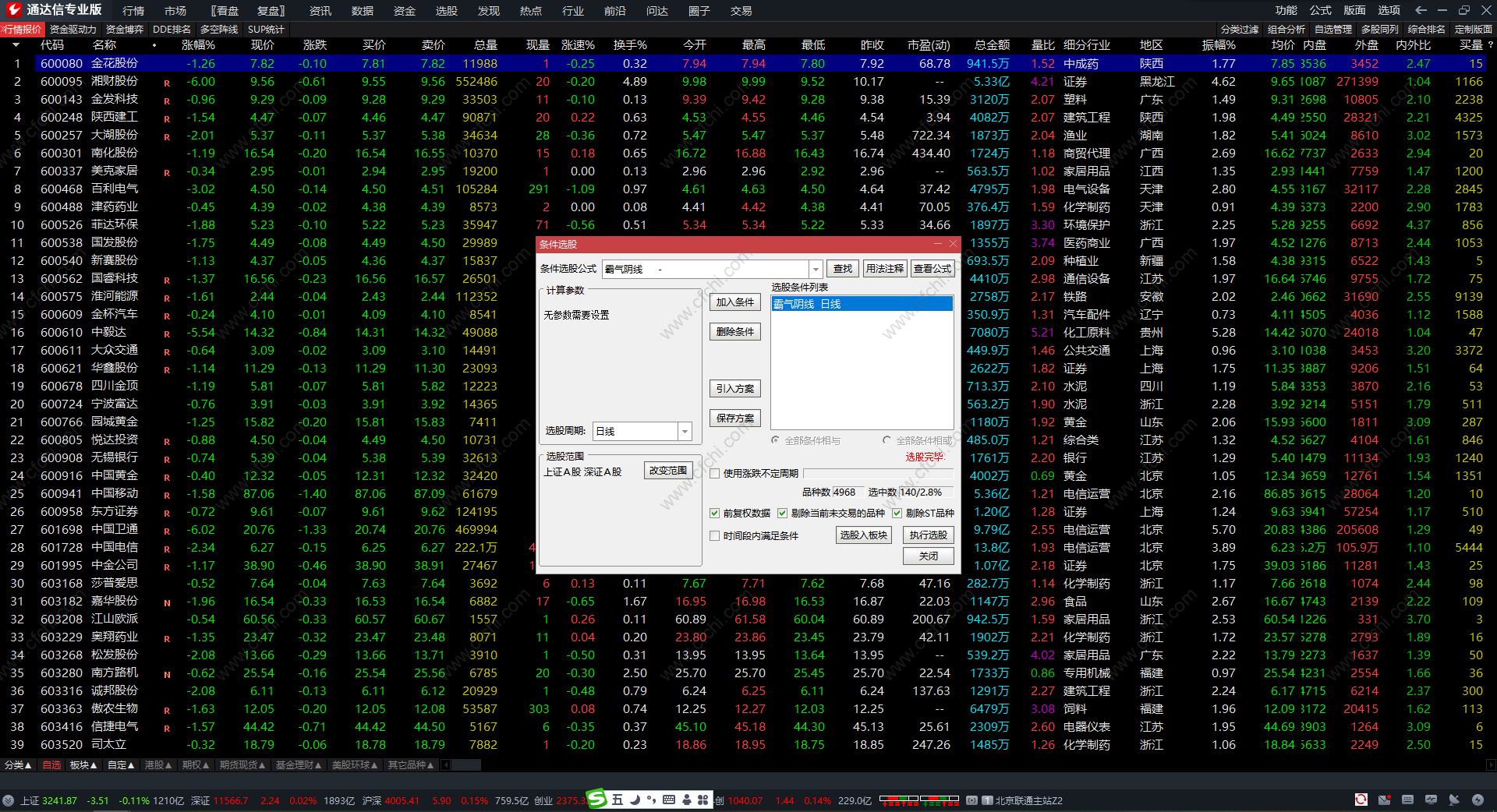Switch to the DDE排名 tab
1497x812 pixels.
click(172, 29)
